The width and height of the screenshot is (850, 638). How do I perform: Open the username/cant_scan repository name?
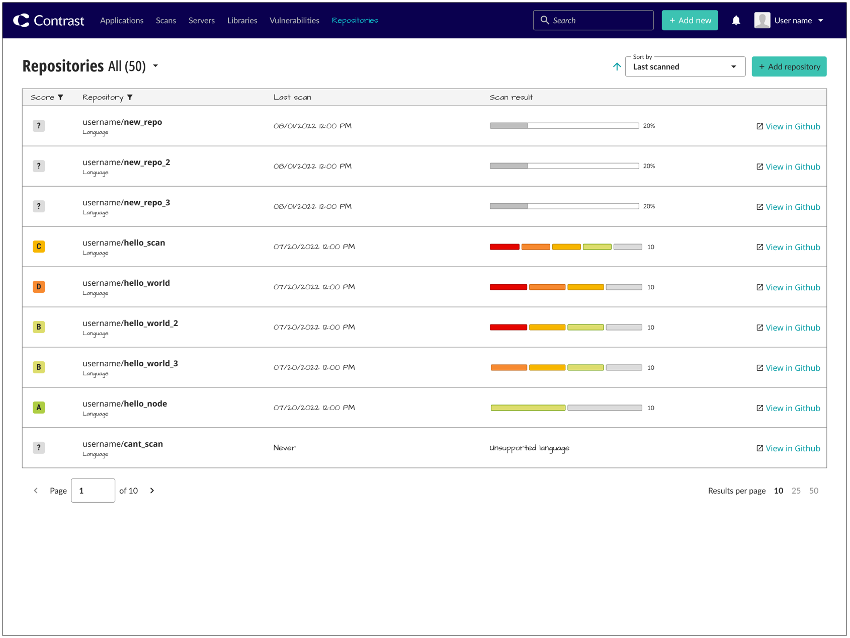point(123,444)
